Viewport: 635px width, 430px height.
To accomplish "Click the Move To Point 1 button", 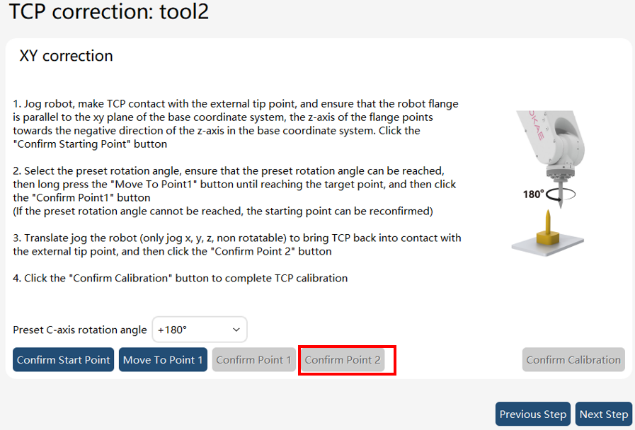I will (x=163, y=360).
